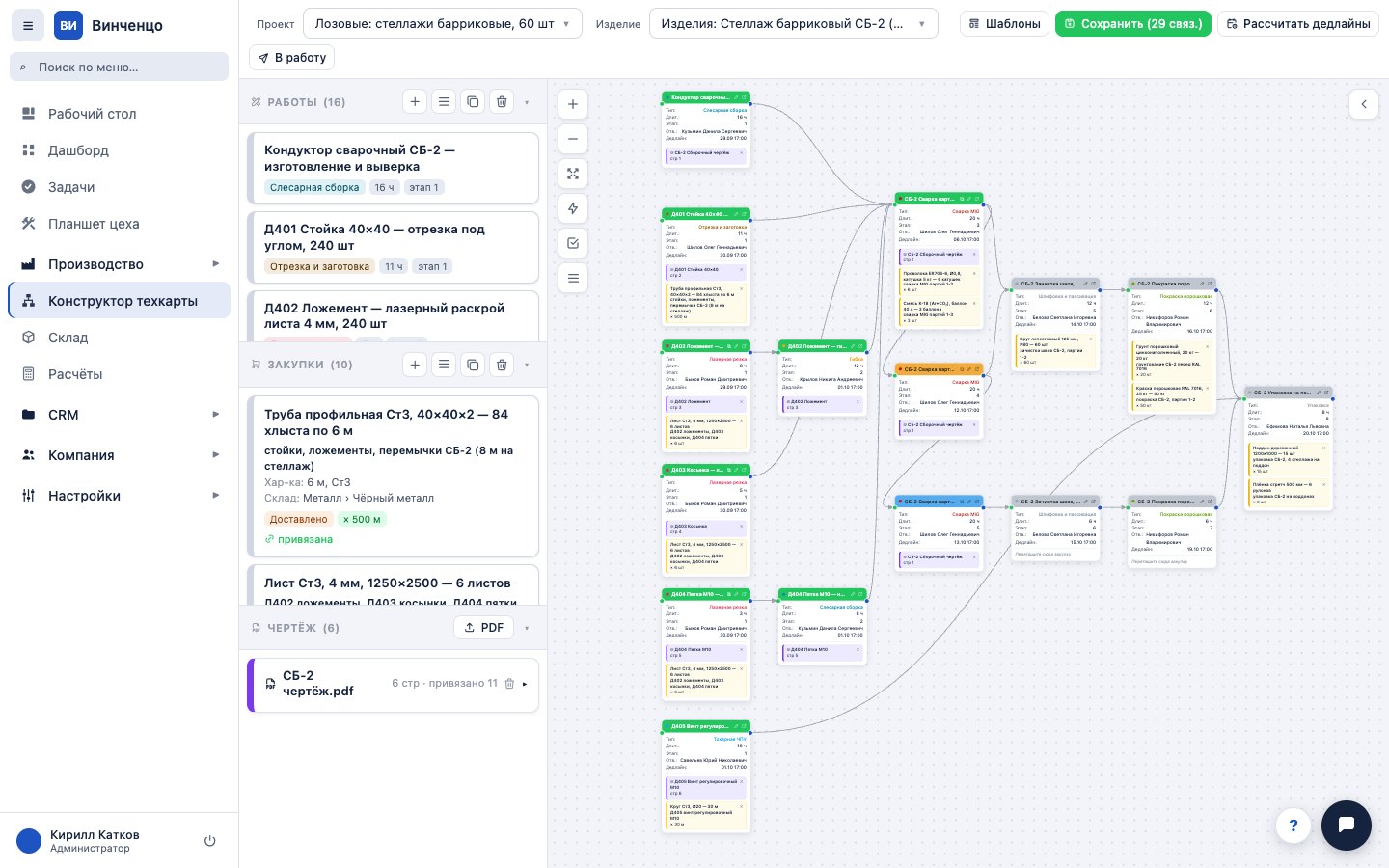The height and width of the screenshot is (868, 1389).
Task: Delete the СБ-2 чертёж.pdf file
Action: [509, 684]
